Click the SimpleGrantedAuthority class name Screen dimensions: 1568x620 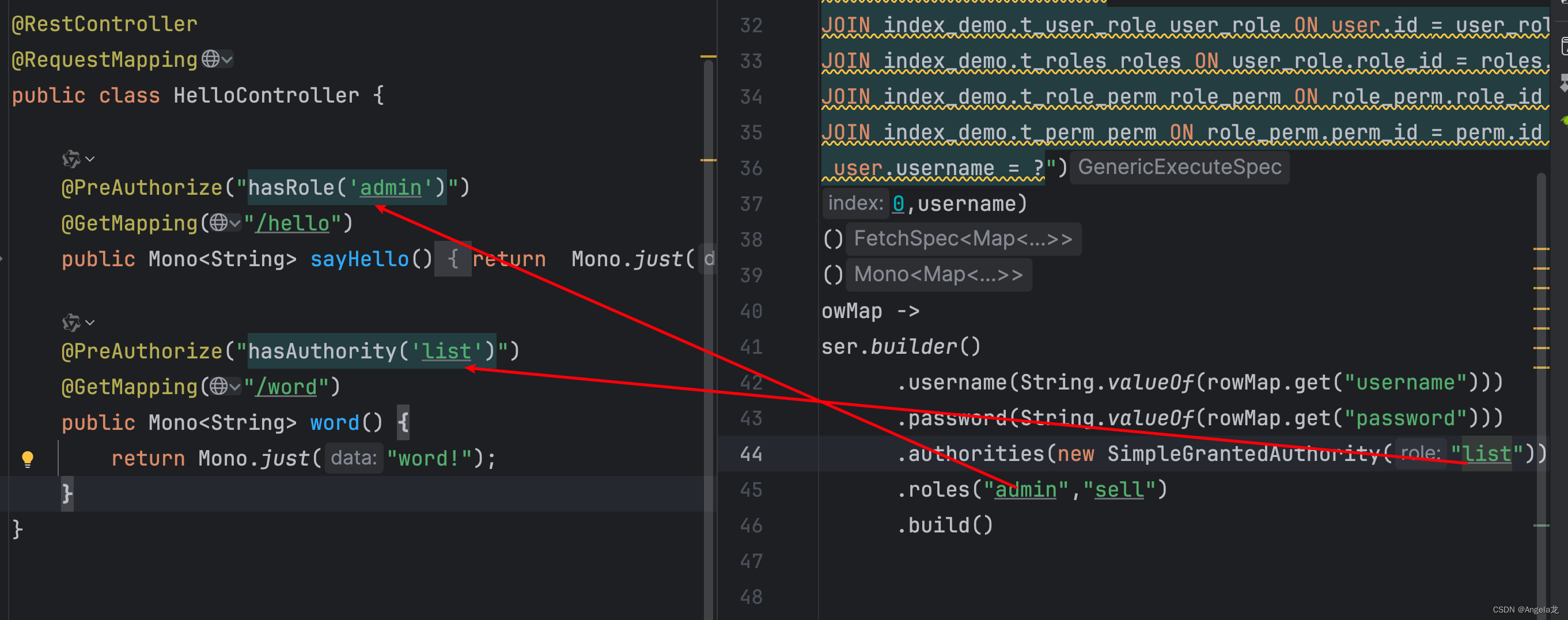point(1243,453)
